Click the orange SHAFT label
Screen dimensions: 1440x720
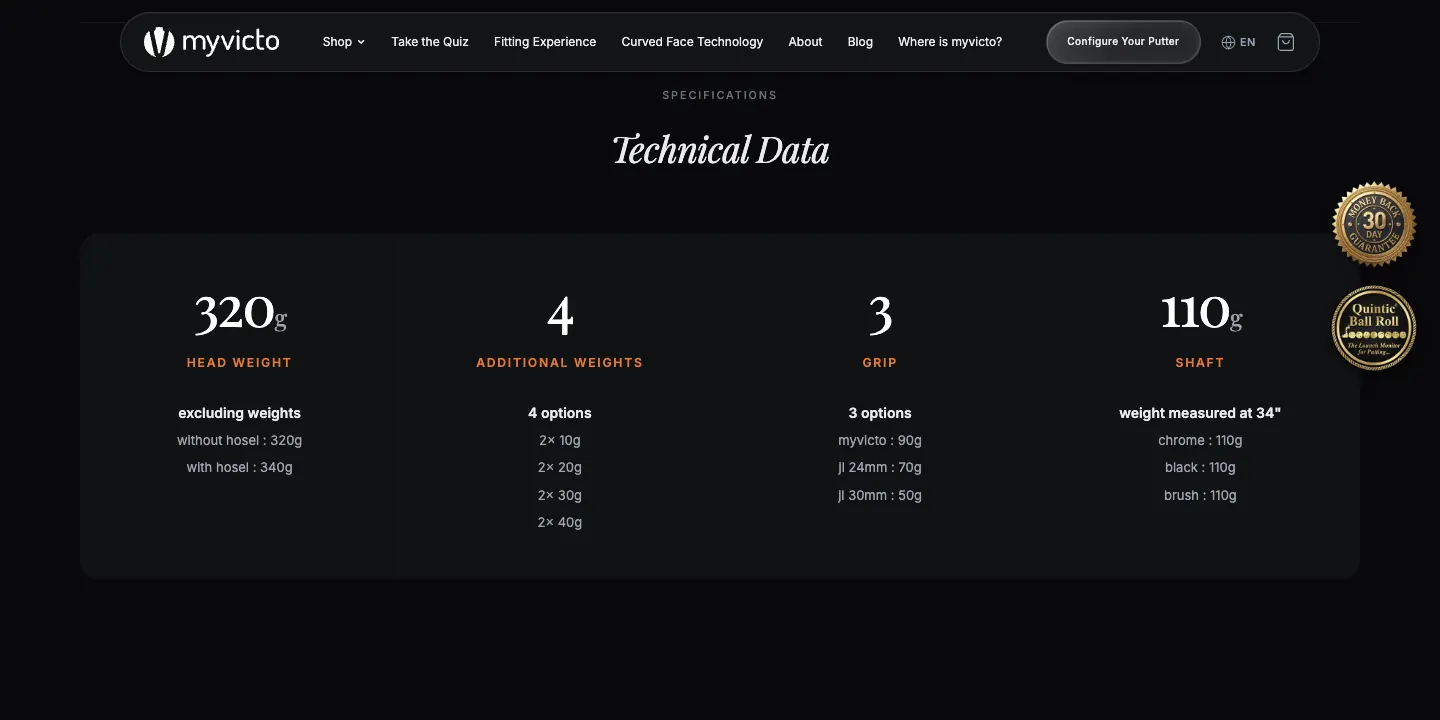[x=1200, y=363]
